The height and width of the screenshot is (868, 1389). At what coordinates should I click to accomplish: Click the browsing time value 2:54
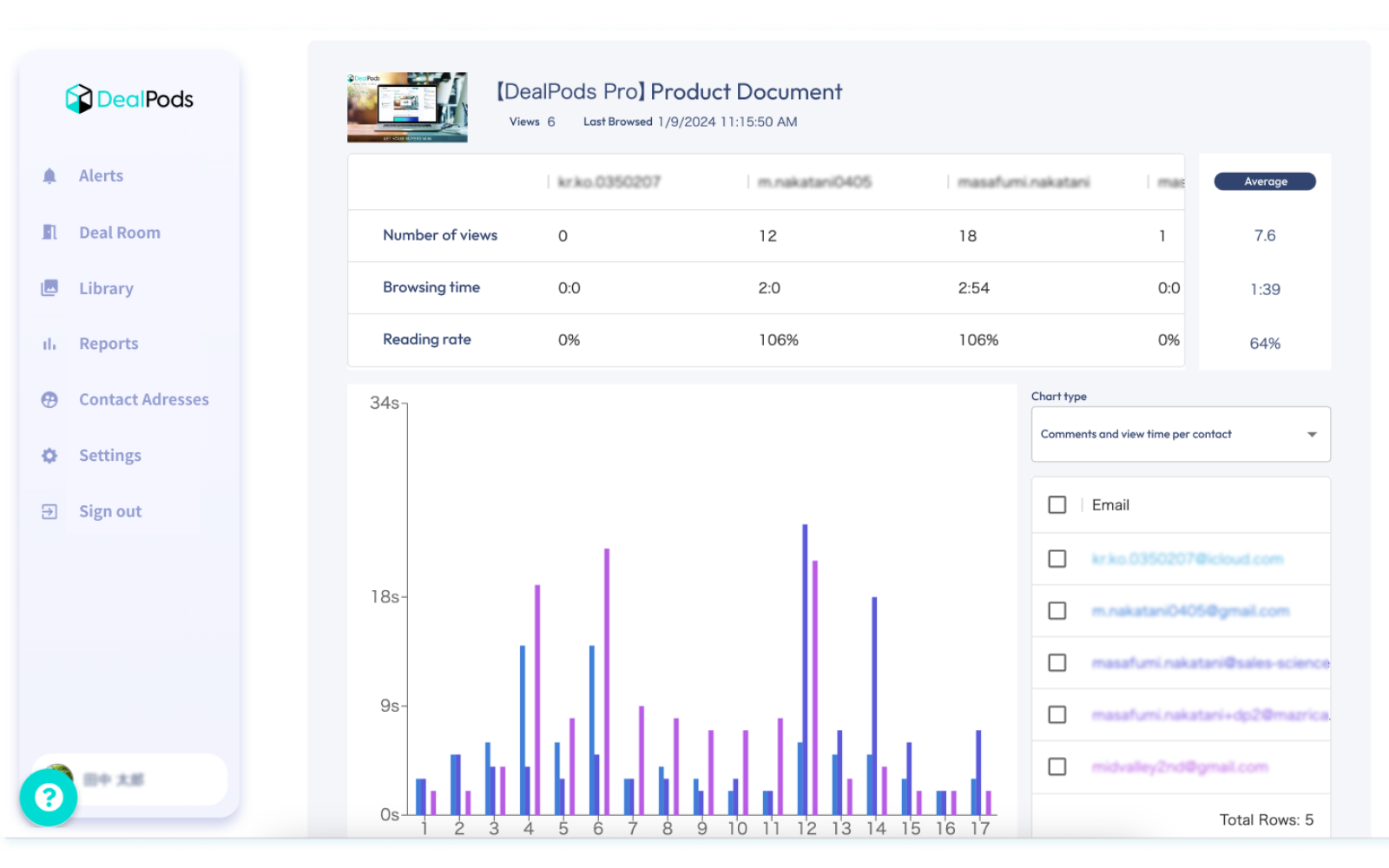973,288
